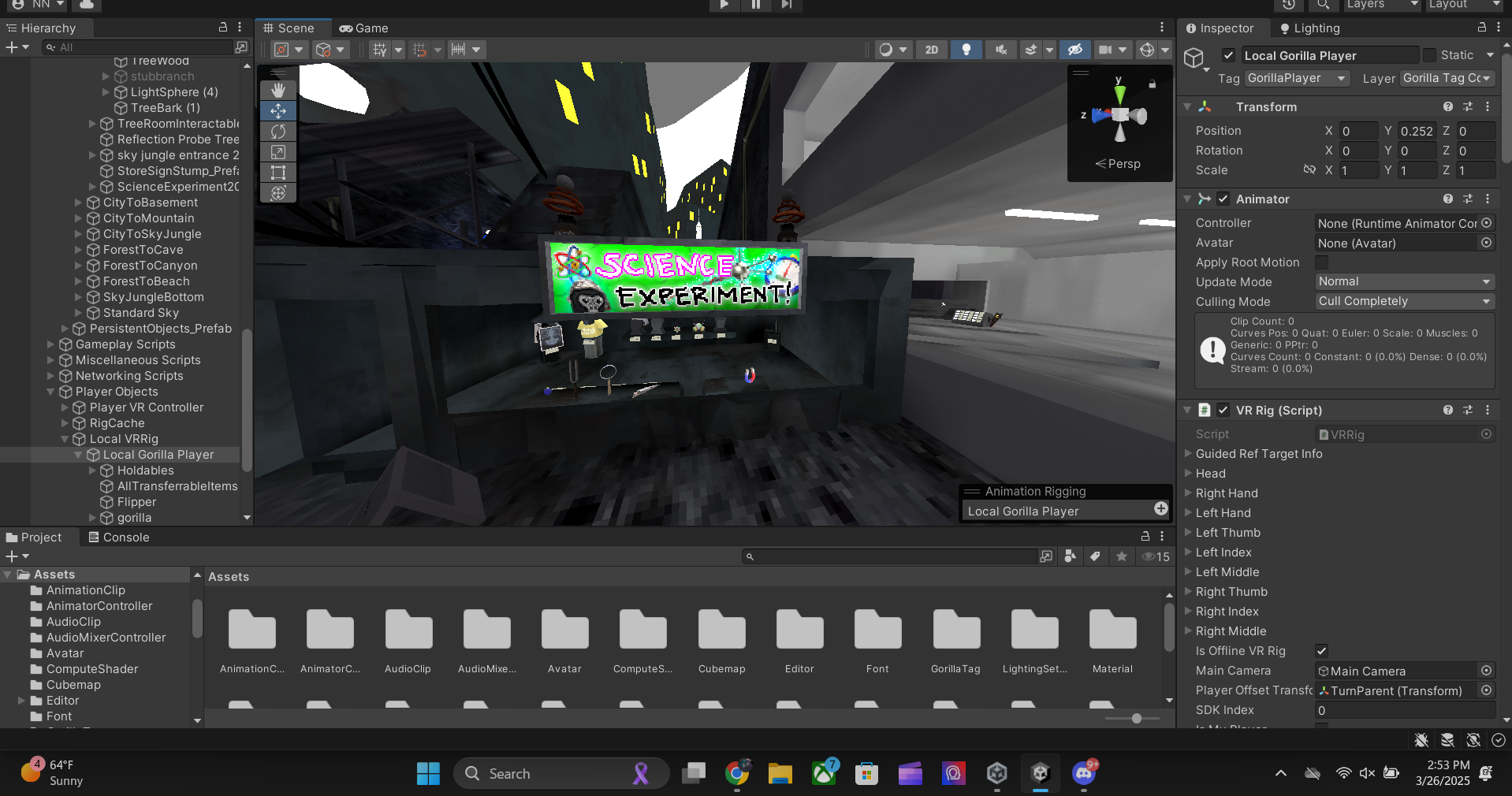
Task: Click the Play button
Action: (724, 5)
